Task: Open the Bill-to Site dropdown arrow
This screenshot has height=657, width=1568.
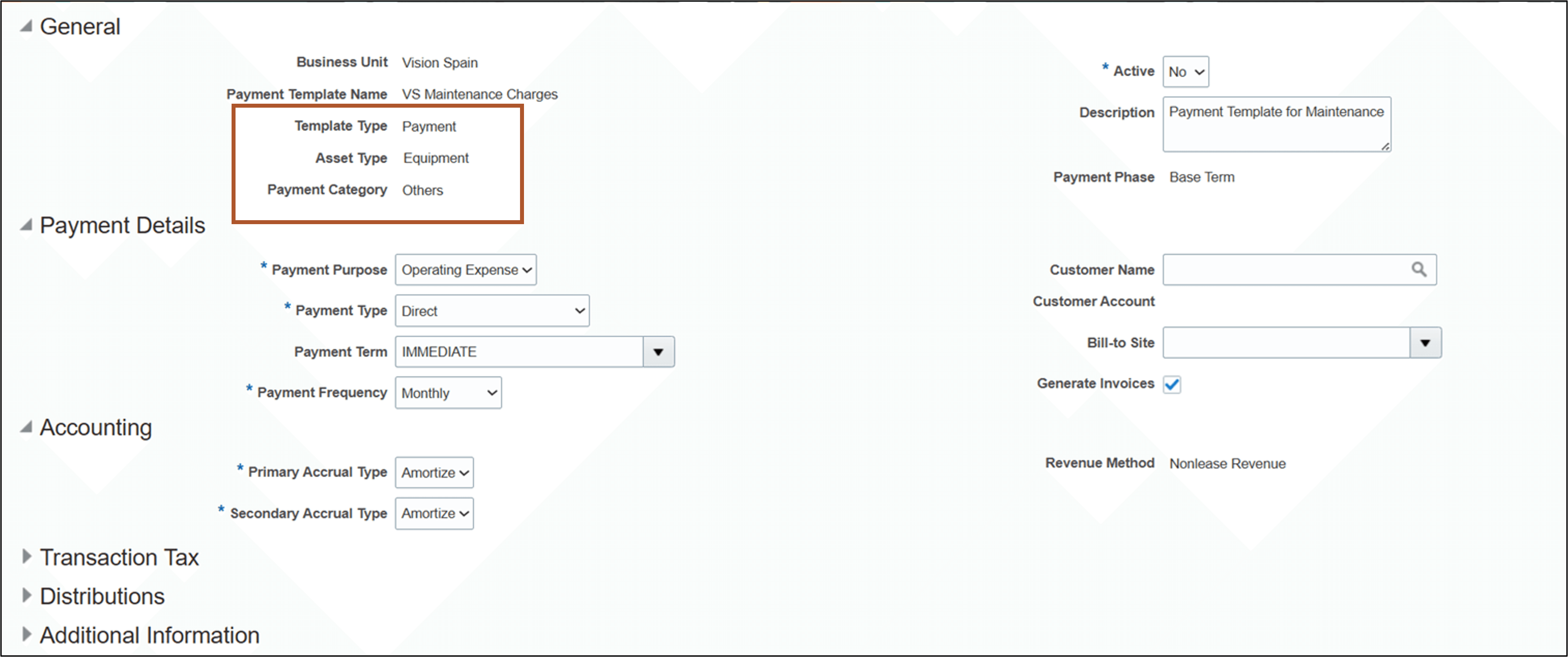Action: coord(1426,342)
